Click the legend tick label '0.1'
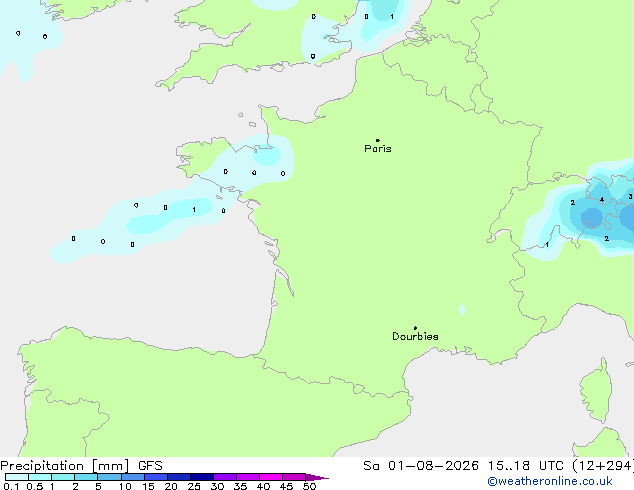634x490 pixels. 11,486
